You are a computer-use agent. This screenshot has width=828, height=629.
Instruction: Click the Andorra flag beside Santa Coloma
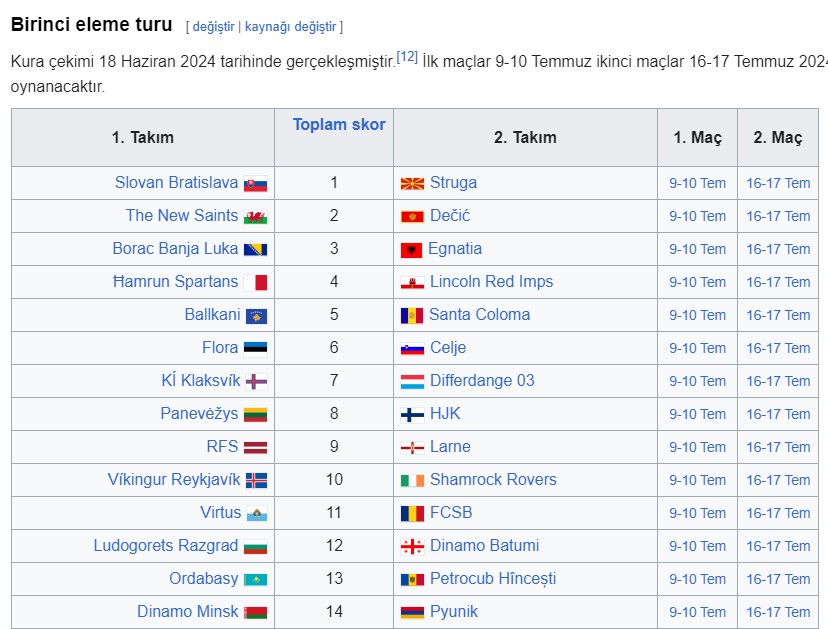point(412,316)
